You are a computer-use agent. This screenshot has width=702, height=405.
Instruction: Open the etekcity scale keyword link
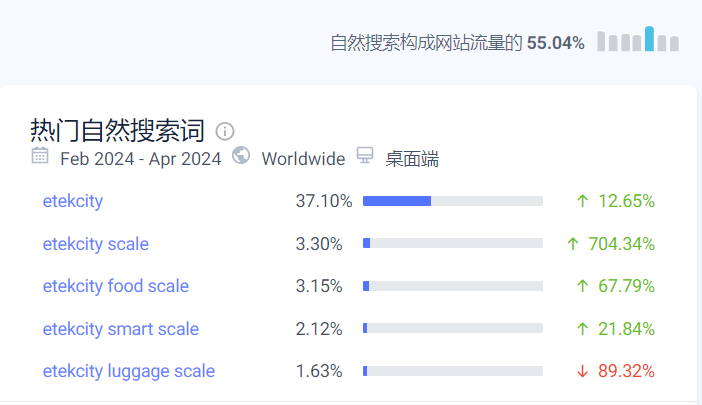pyautogui.click(x=96, y=244)
